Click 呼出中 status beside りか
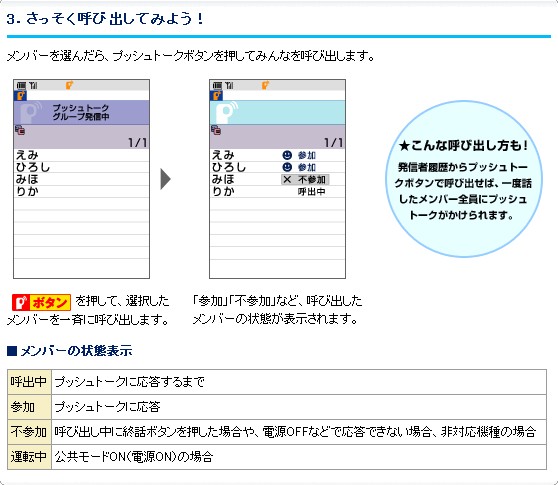The image size is (558, 485). pos(311,191)
